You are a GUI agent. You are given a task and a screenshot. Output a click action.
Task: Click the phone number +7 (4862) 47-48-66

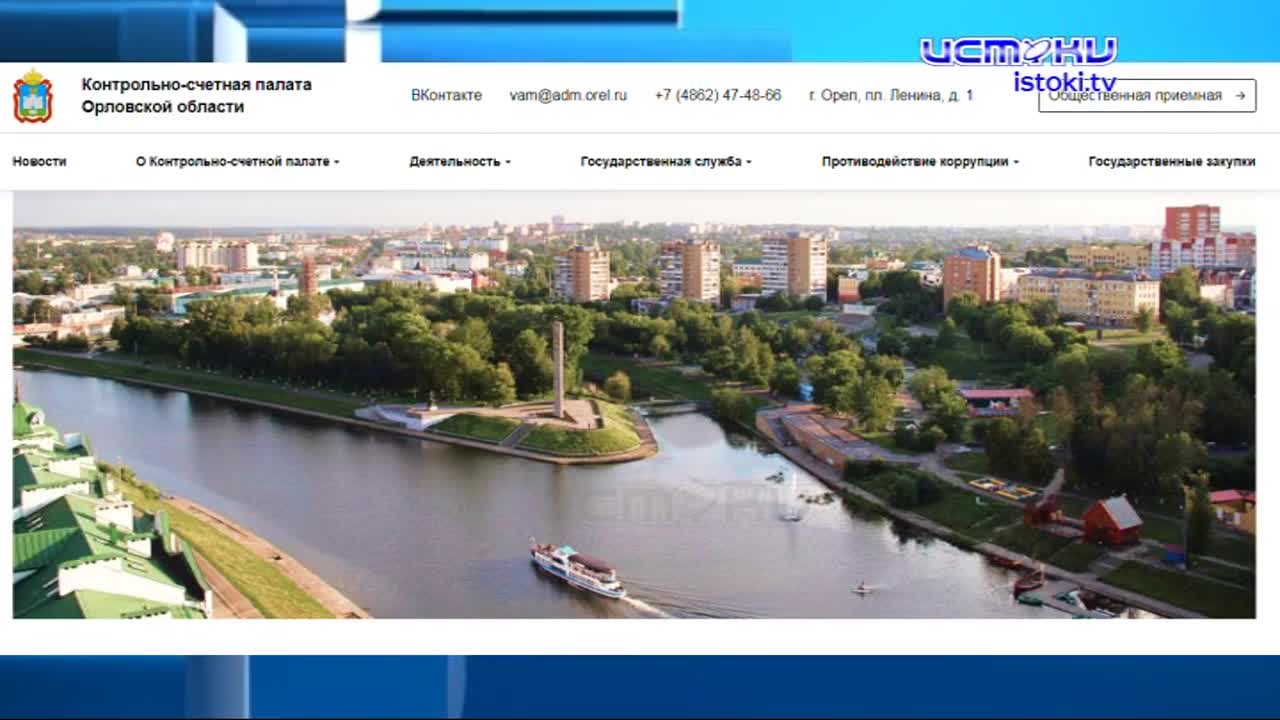717,95
